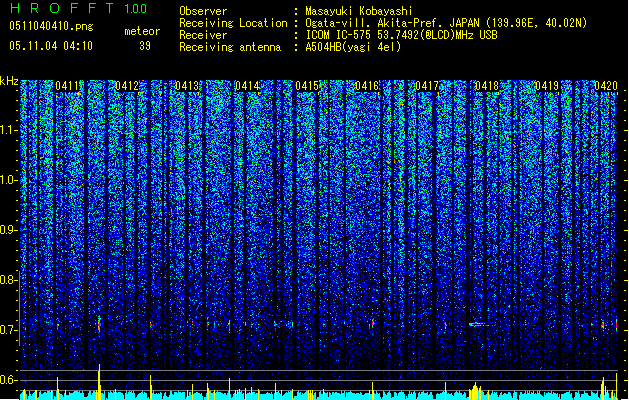Viewport: 629px width, 400px height.
Task: Click the 0.6 frequency axis label
Action: 8,380
